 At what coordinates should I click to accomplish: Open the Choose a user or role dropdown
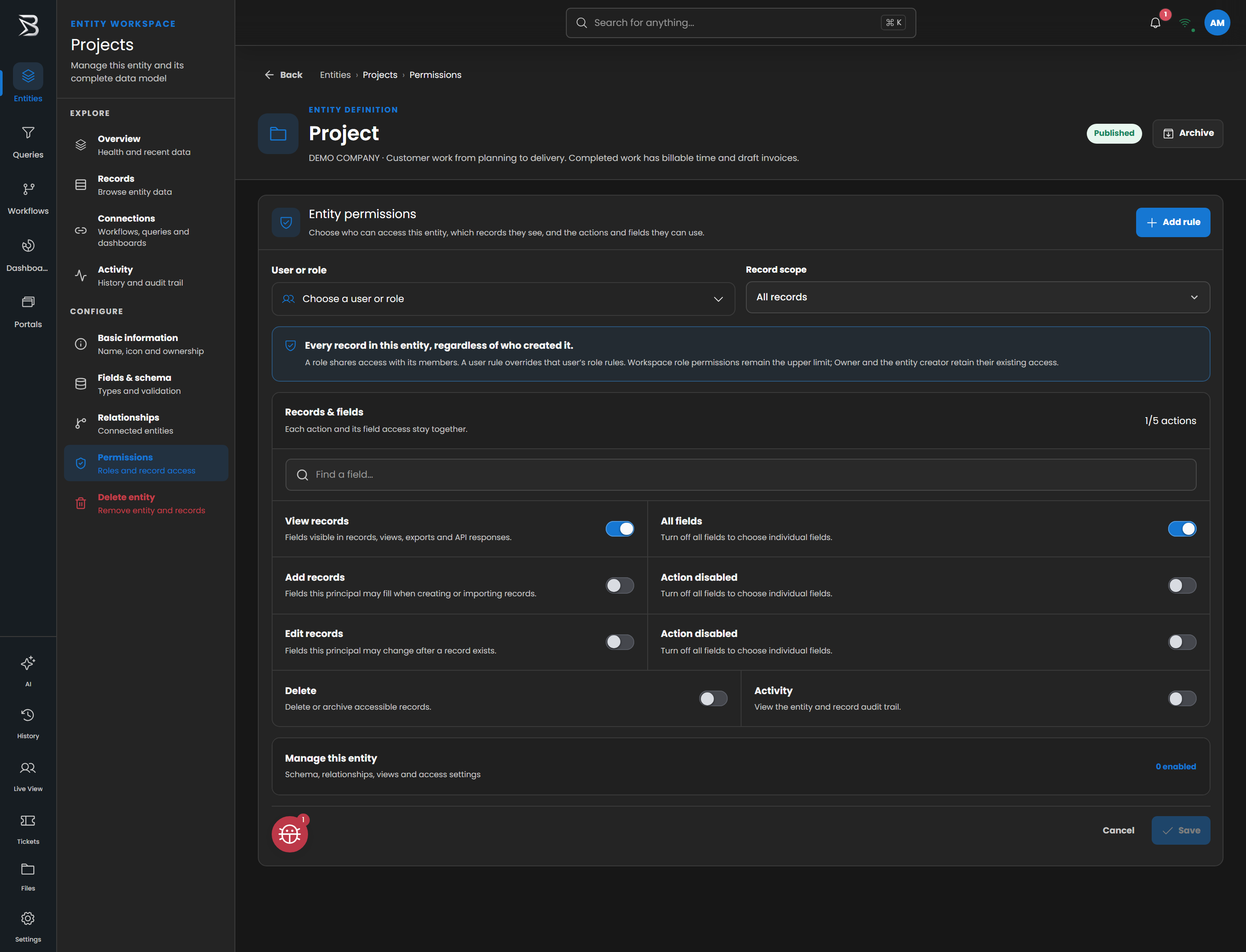click(x=503, y=299)
